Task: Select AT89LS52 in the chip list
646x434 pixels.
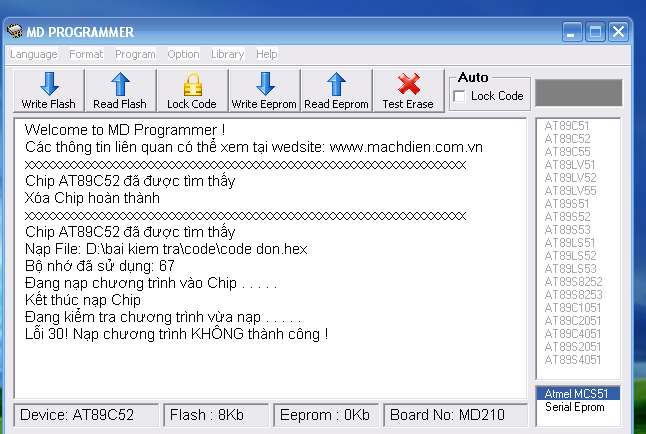Action: (570, 256)
